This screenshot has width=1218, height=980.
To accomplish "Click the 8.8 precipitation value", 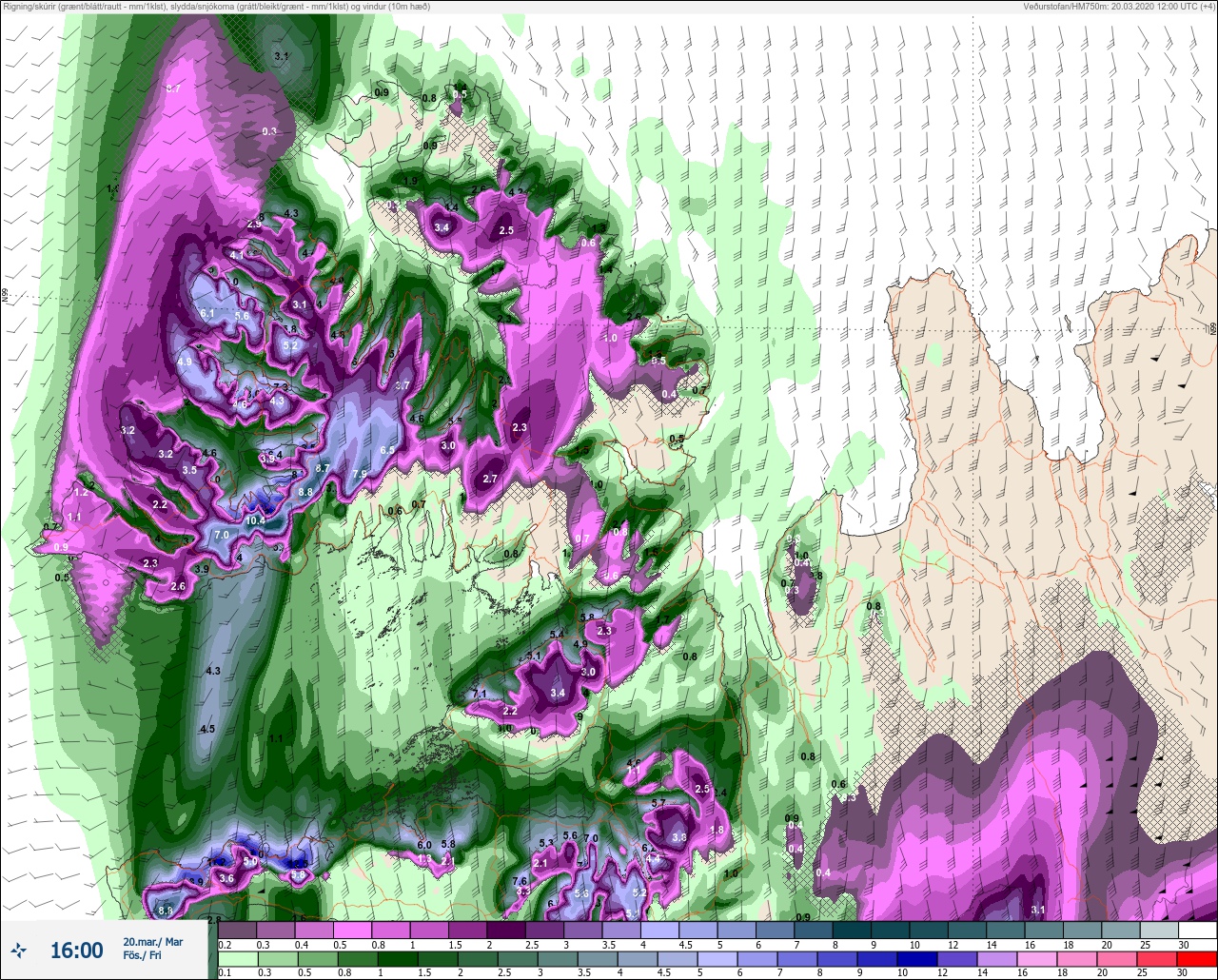I will click(305, 491).
